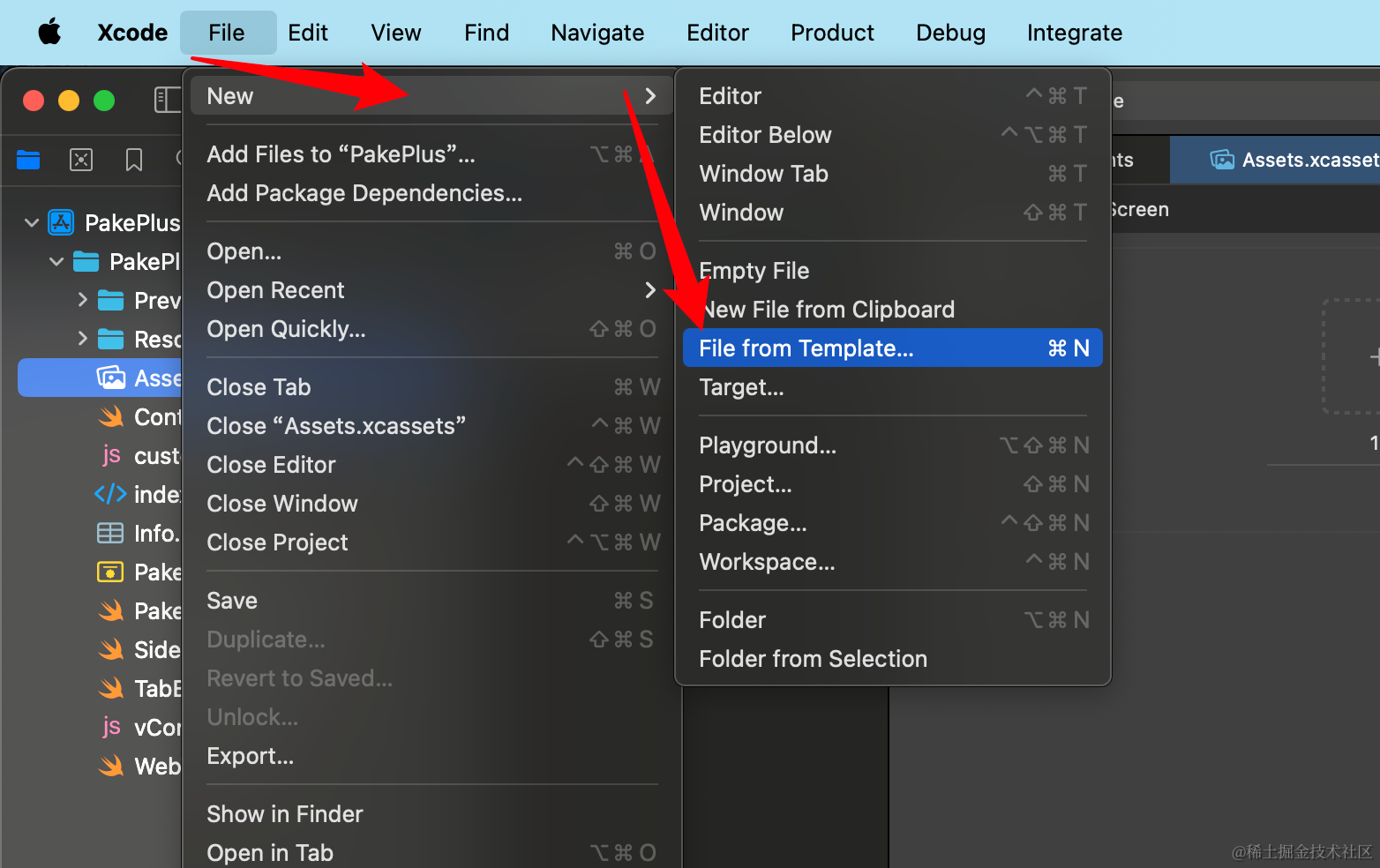
Task: Select the Project navigator folder icon
Action: click(x=28, y=160)
